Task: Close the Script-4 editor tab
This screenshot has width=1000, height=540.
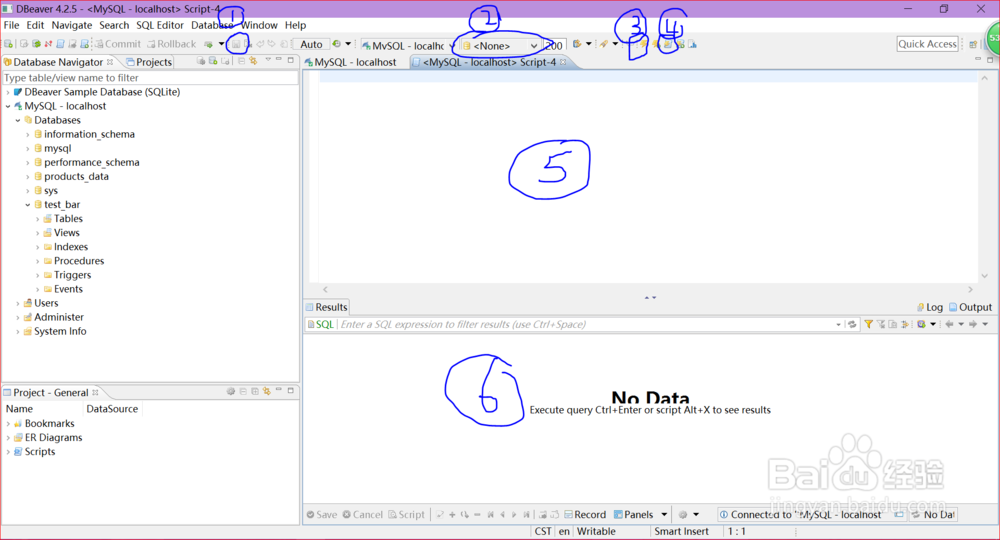Action: coord(563,62)
